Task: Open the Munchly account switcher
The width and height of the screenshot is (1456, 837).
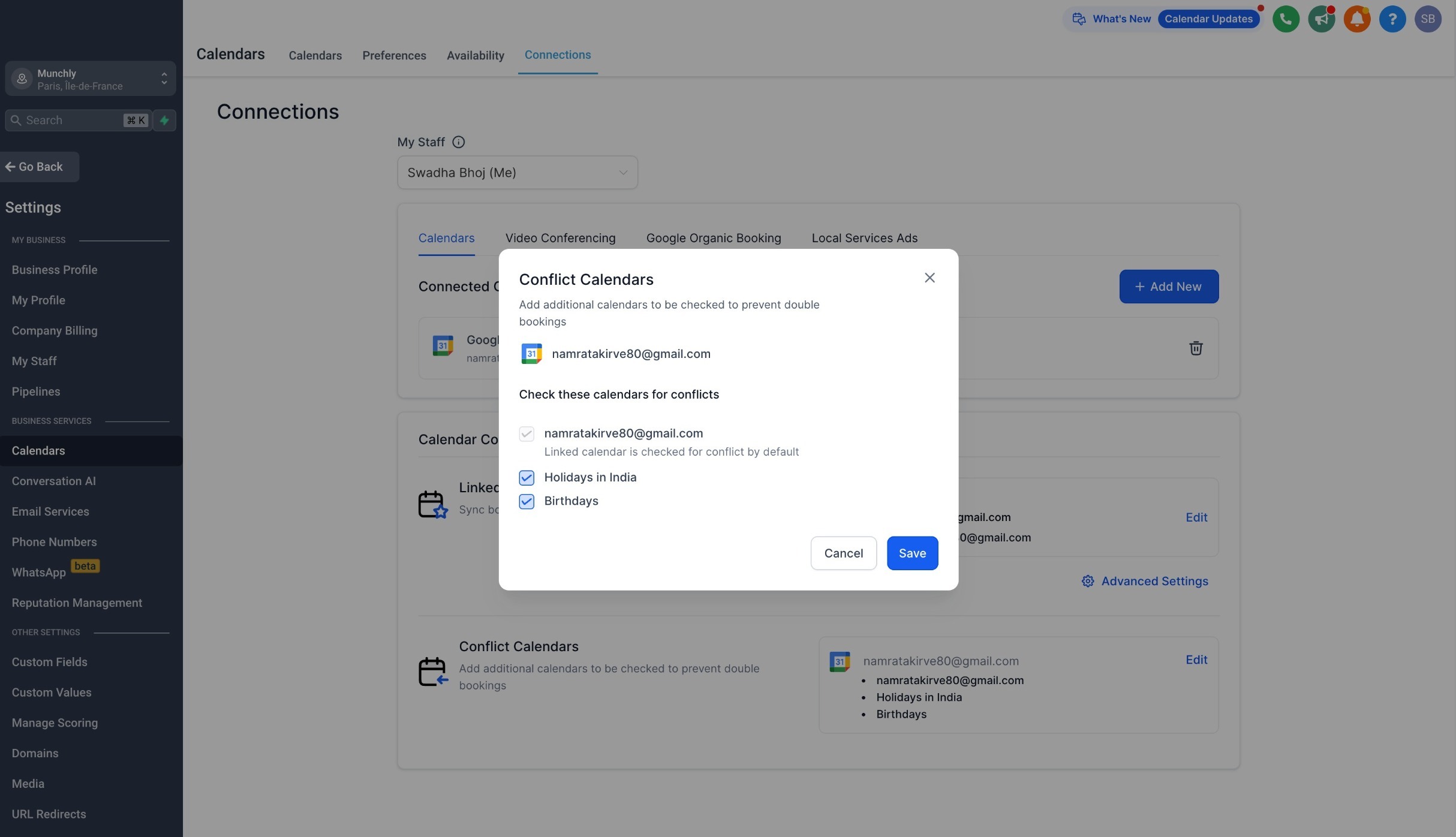Action: pos(91,79)
